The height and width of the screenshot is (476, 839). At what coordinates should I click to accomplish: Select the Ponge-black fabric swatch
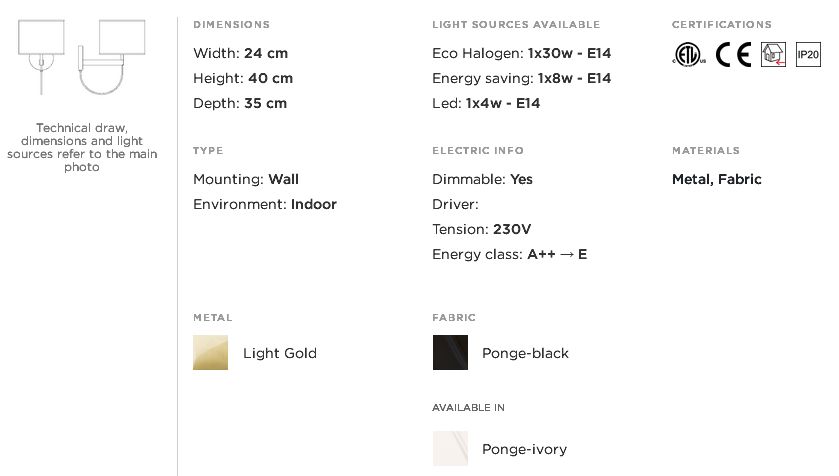click(x=450, y=352)
